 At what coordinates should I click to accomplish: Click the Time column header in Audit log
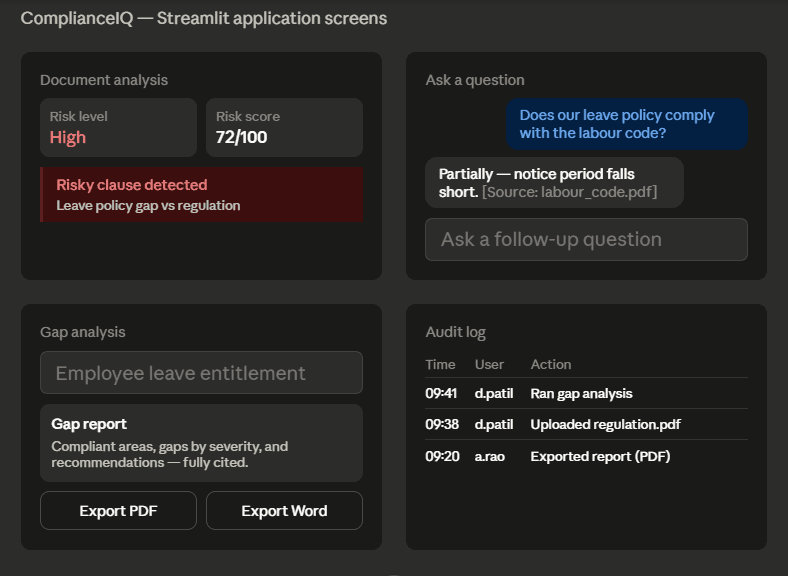[440, 364]
